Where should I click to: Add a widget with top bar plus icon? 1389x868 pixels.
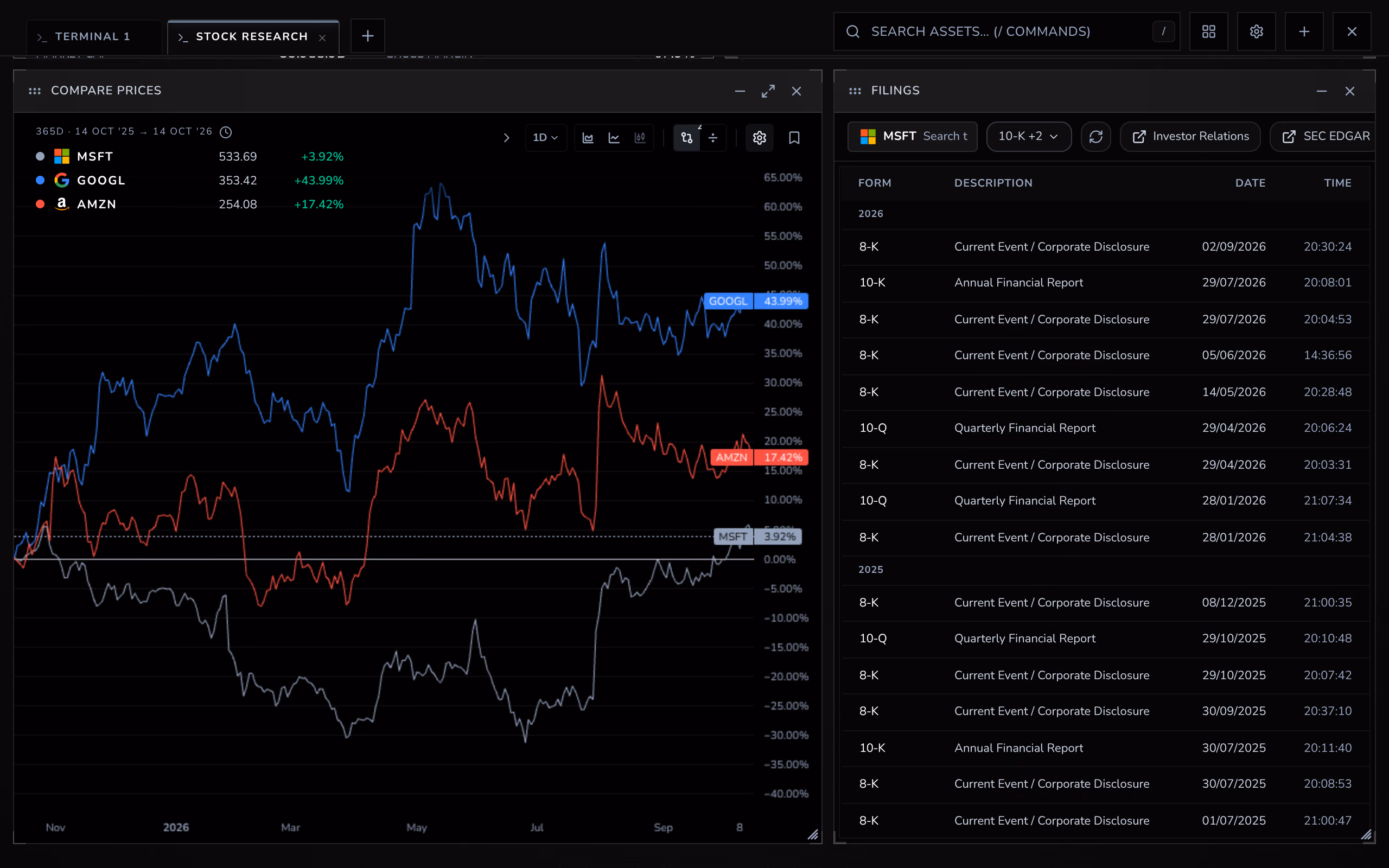coord(1304,31)
